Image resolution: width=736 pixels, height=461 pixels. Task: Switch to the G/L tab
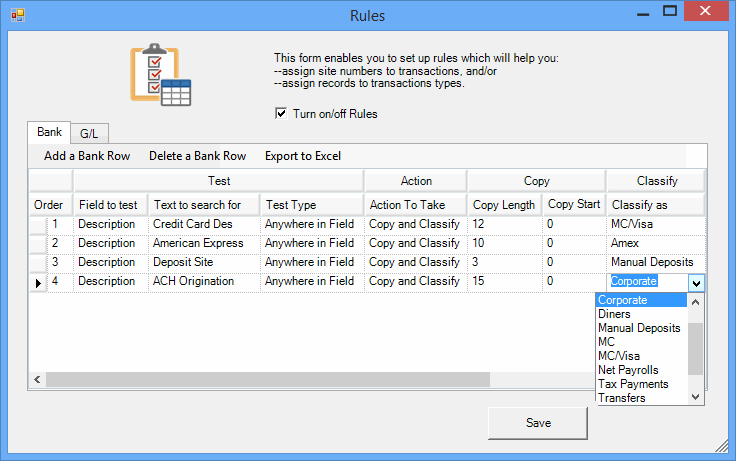[x=91, y=133]
